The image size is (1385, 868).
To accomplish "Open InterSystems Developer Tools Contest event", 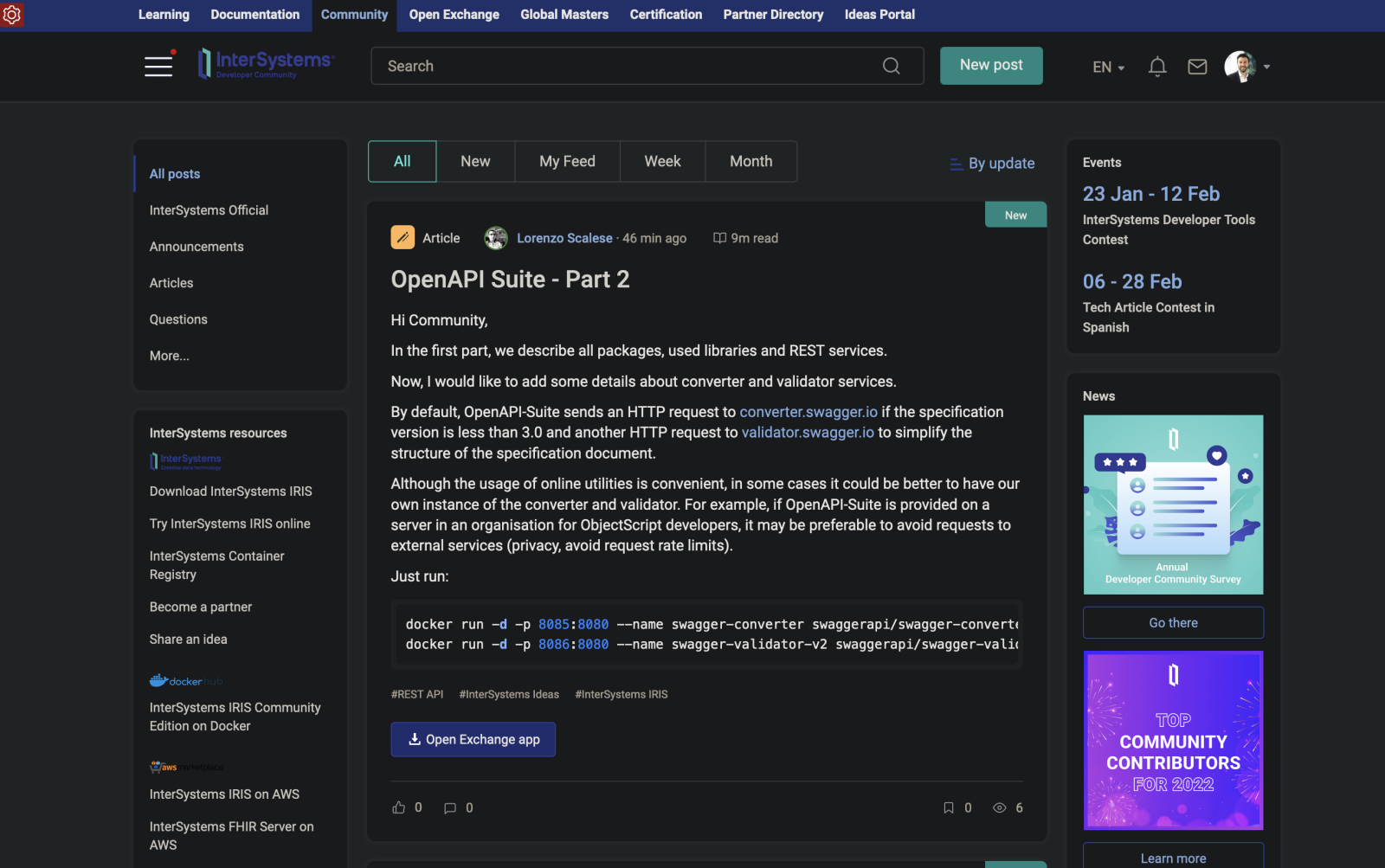I will pyautogui.click(x=1169, y=229).
